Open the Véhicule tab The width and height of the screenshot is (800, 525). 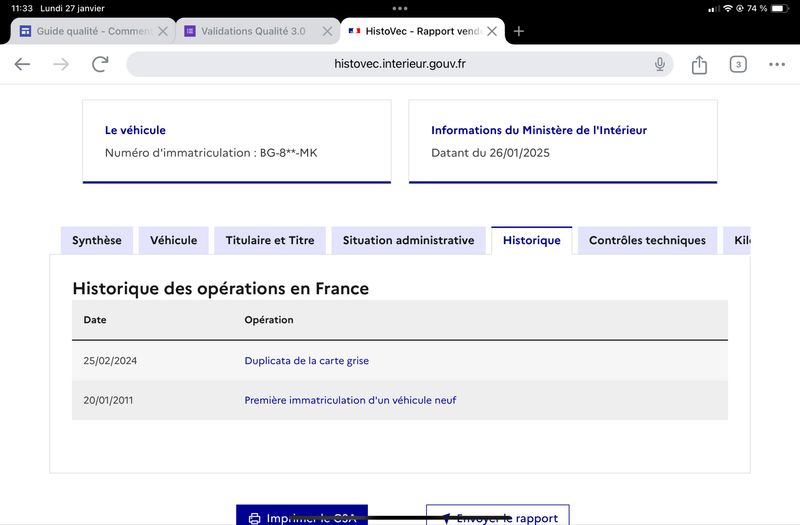tap(173, 240)
